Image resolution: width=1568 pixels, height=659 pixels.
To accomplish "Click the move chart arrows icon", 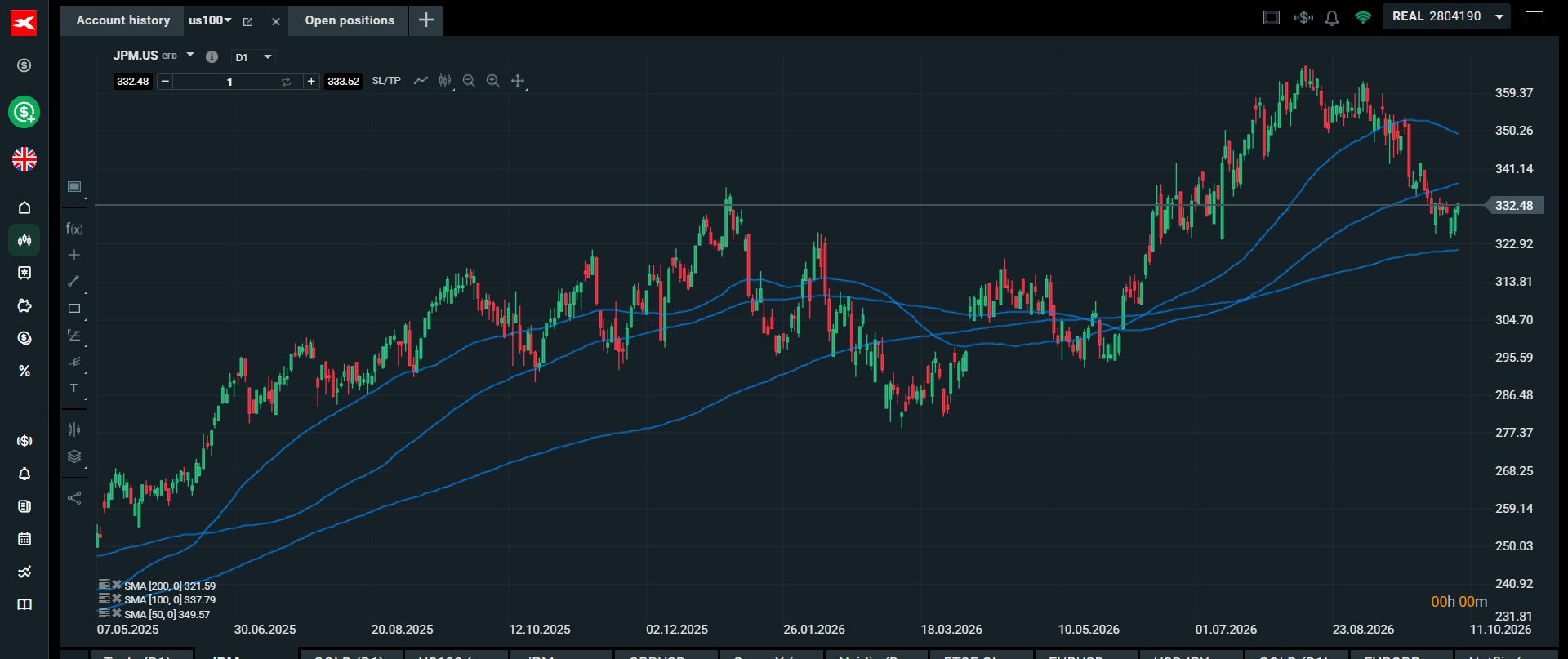I will point(518,81).
